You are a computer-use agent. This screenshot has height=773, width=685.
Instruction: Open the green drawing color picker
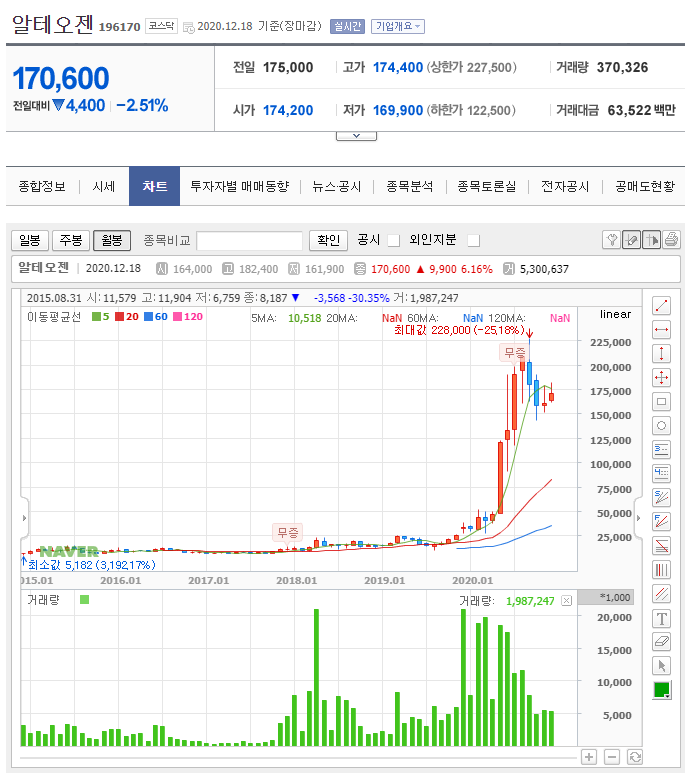(661, 690)
